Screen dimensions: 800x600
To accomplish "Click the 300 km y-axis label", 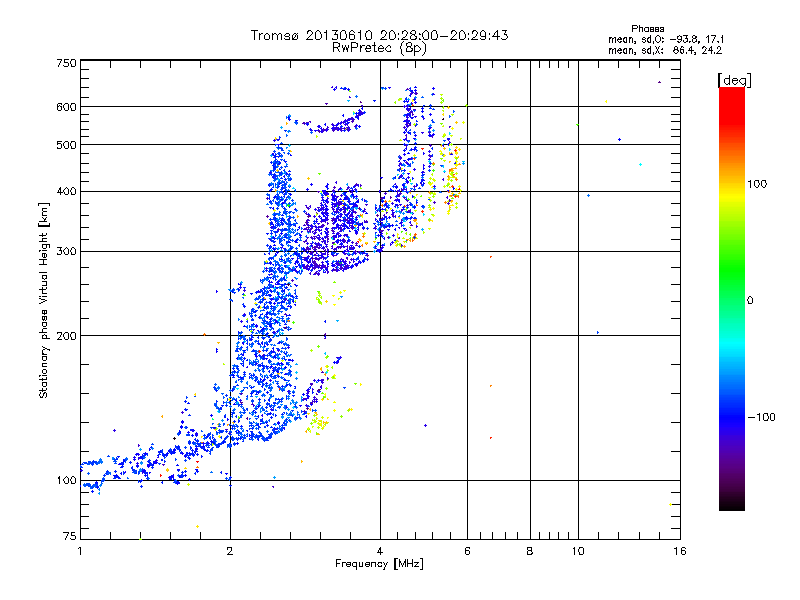I will coord(66,252).
